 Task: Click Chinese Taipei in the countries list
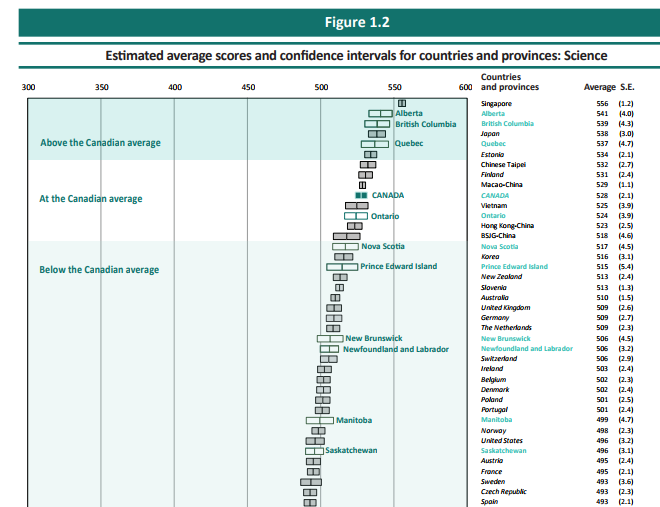pos(502,164)
